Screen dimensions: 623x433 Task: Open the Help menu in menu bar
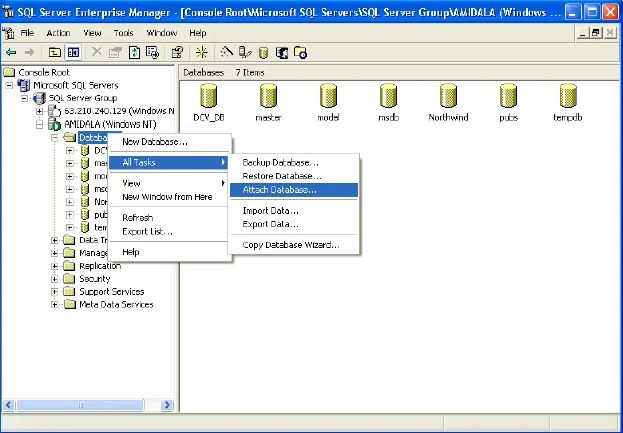197,33
